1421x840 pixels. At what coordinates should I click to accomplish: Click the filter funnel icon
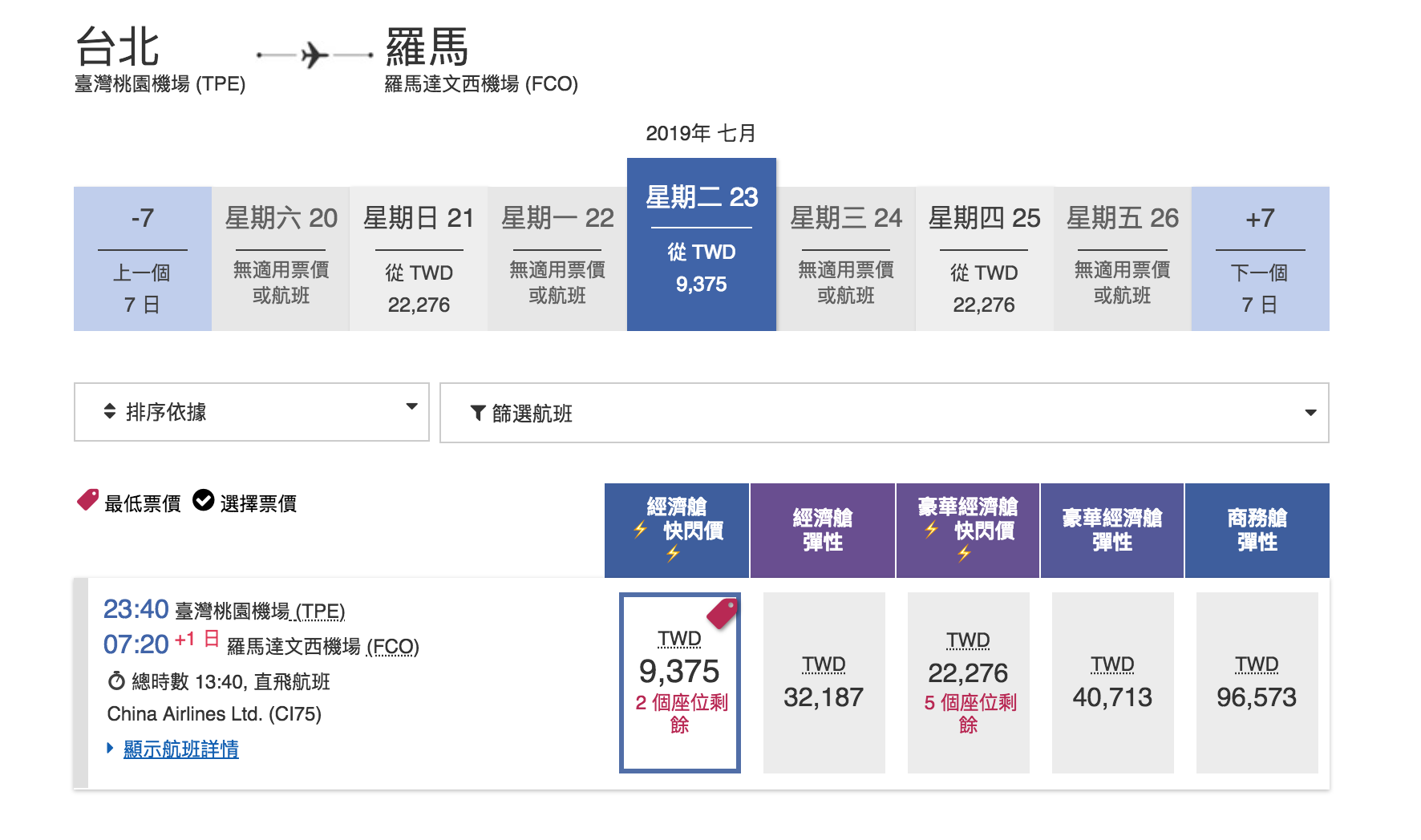(478, 413)
